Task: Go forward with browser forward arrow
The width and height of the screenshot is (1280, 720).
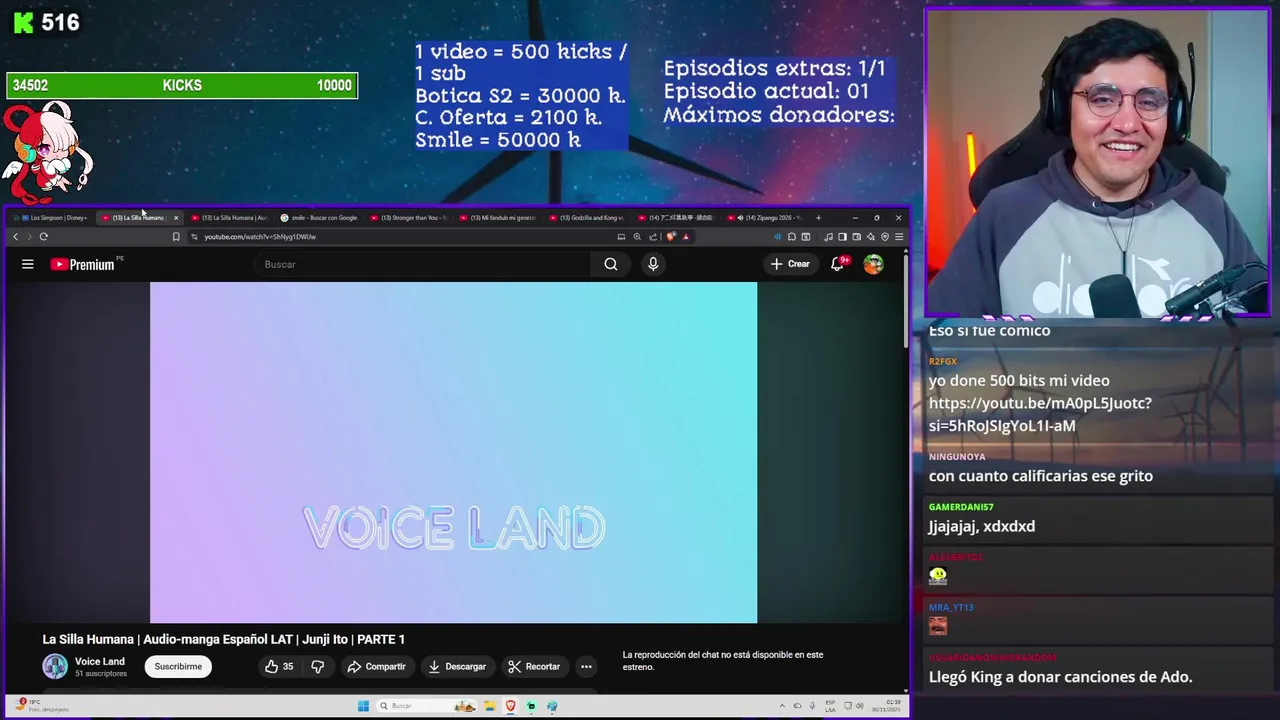Action: click(29, 237)
